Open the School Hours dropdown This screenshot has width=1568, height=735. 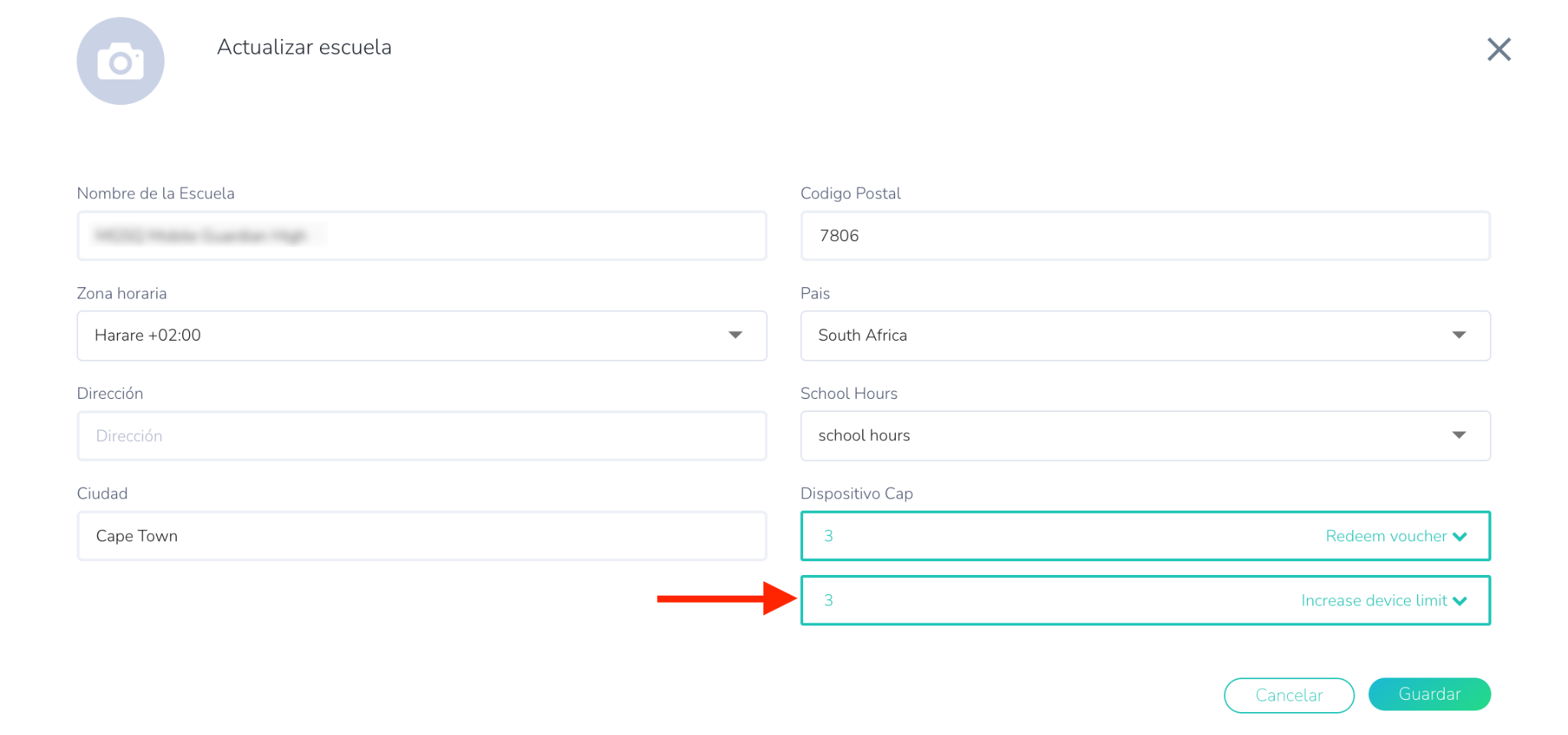[x=1145, y=436]
